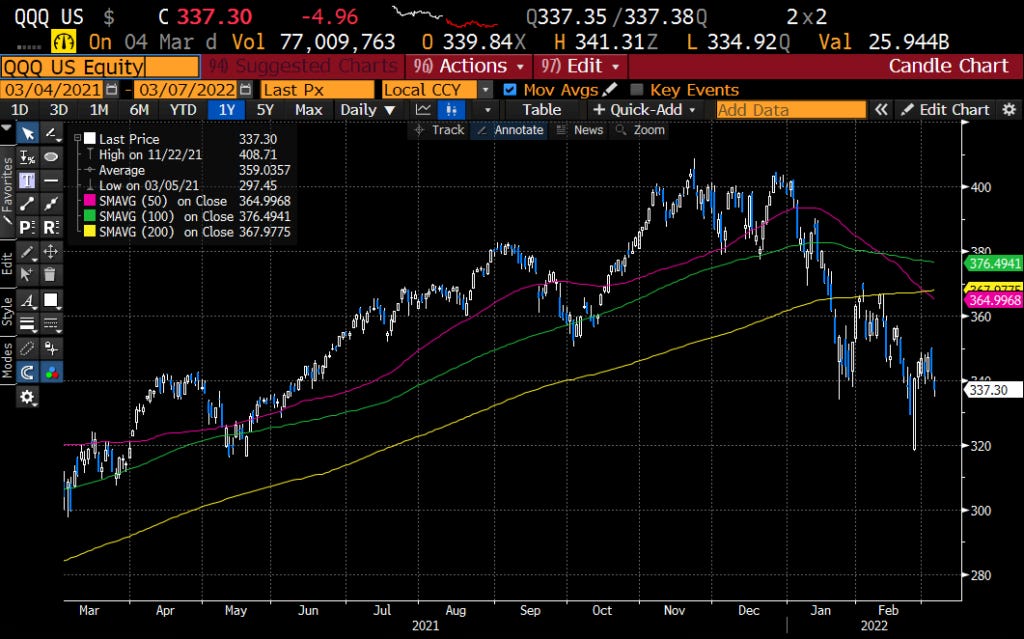Click the Zoom button
1024x639 pixels.
pos(640,130)
